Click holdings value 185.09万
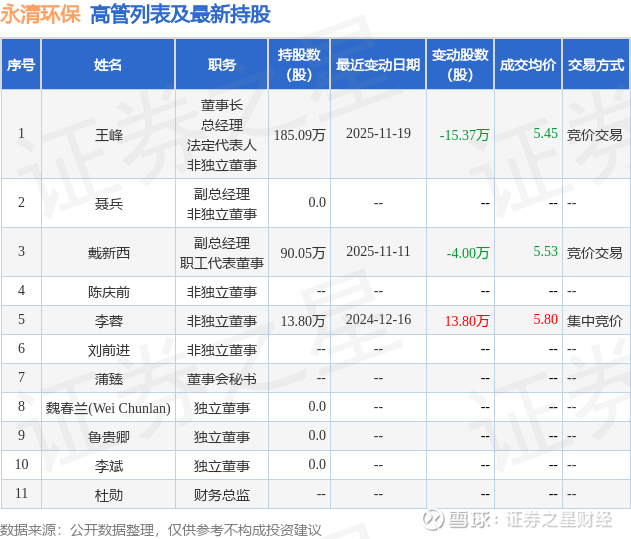The height and width of the screenshot is (539, 631). pos(299,135)
